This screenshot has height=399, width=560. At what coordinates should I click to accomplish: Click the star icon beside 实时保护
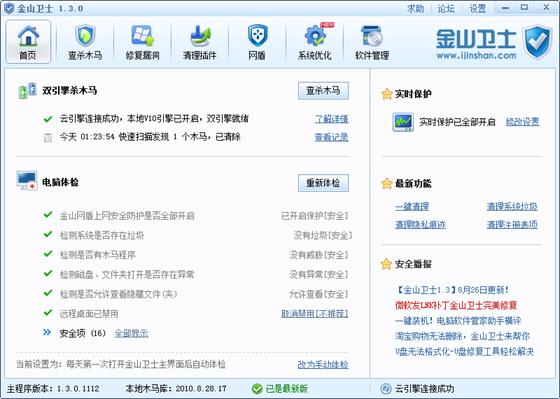point(386,94)
